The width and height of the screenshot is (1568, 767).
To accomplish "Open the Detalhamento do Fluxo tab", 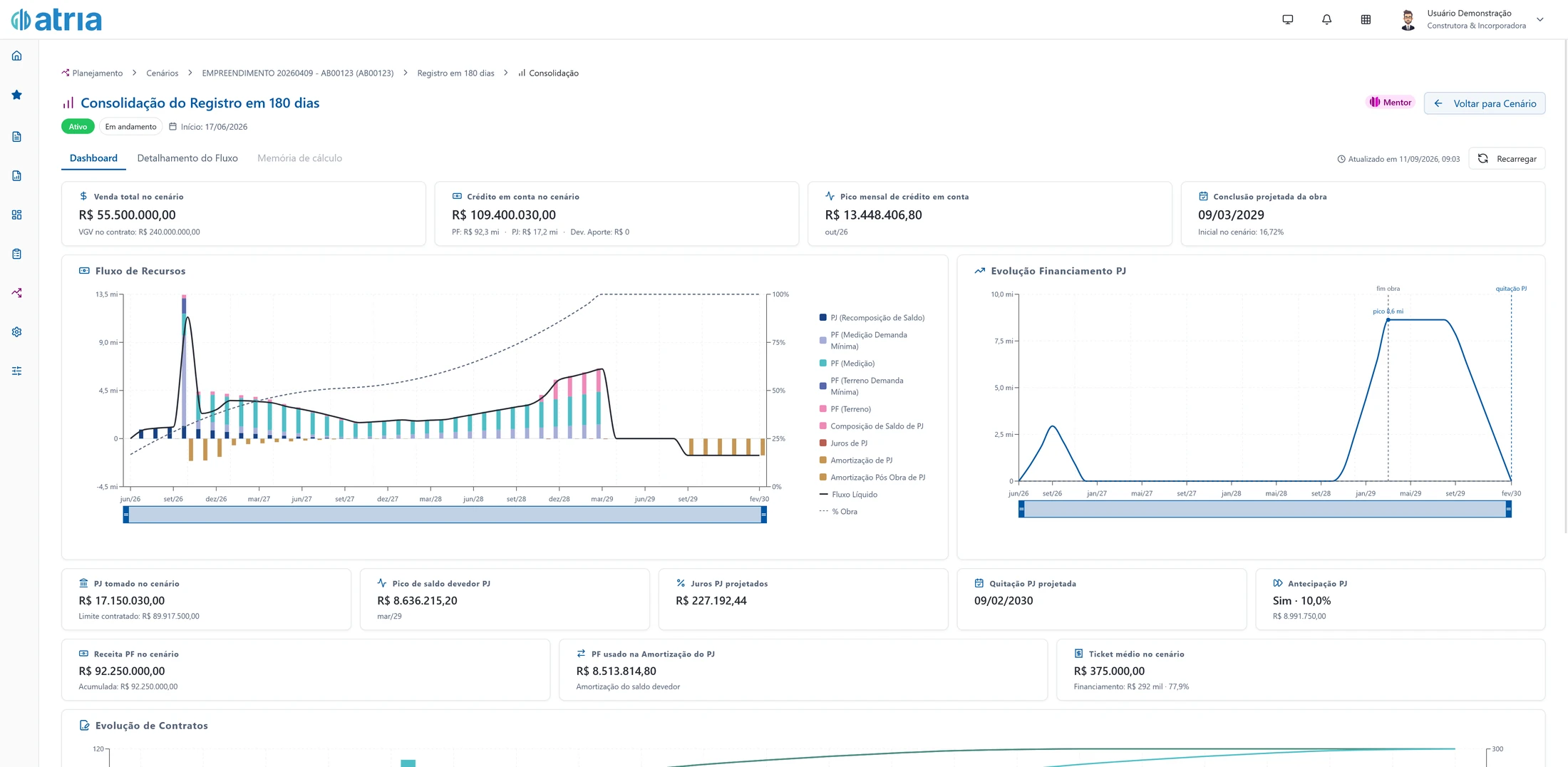I will click(187, 158).
